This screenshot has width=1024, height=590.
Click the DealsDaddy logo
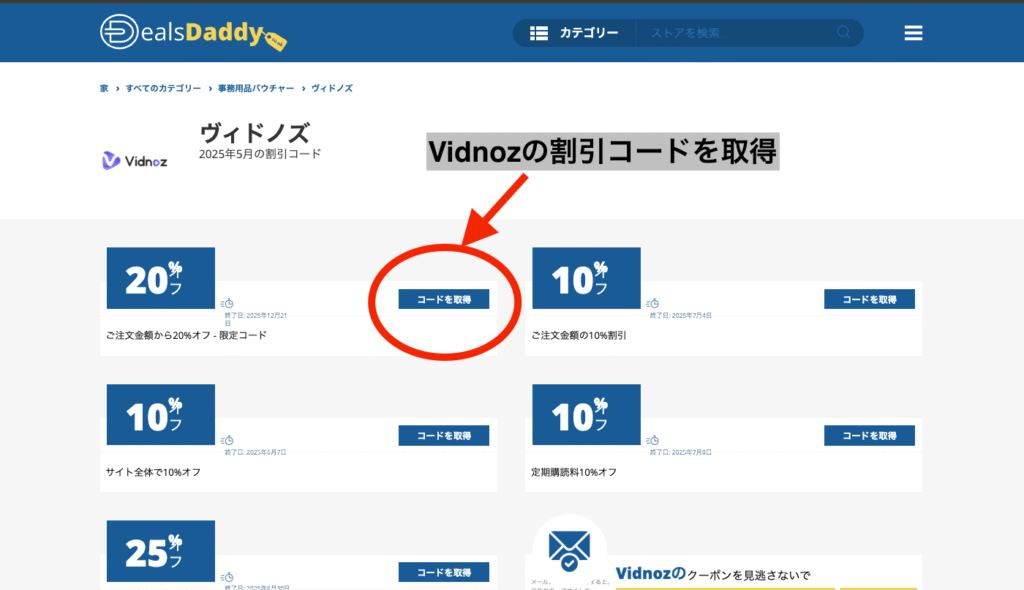(193, 32)
